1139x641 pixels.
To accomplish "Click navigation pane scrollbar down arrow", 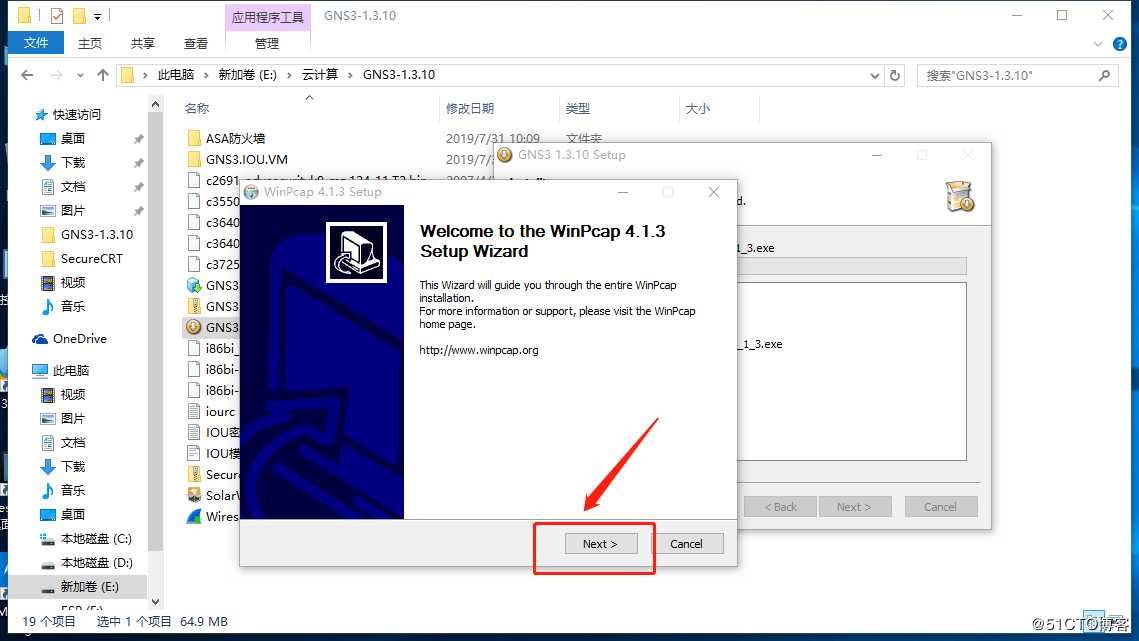I will (155, 602).
